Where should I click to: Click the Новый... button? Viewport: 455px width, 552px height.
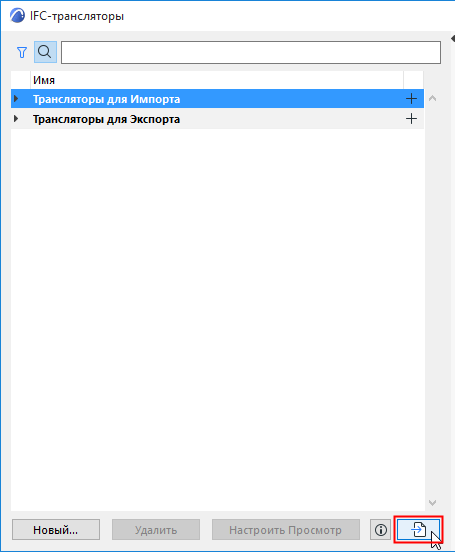pos(56,529)
